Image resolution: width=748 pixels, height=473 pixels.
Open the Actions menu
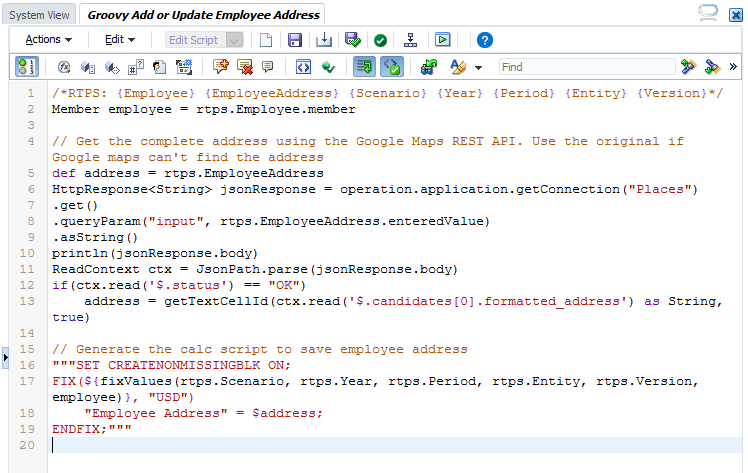tap(48, 40)
